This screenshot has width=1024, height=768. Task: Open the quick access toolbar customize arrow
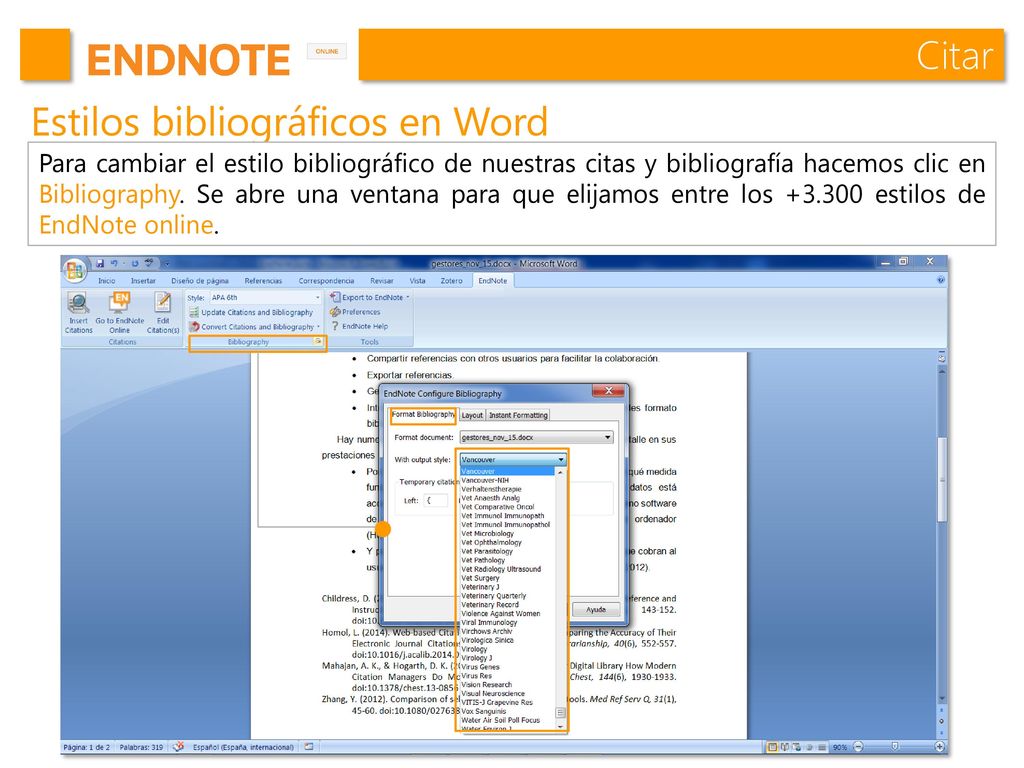point(167,263)
